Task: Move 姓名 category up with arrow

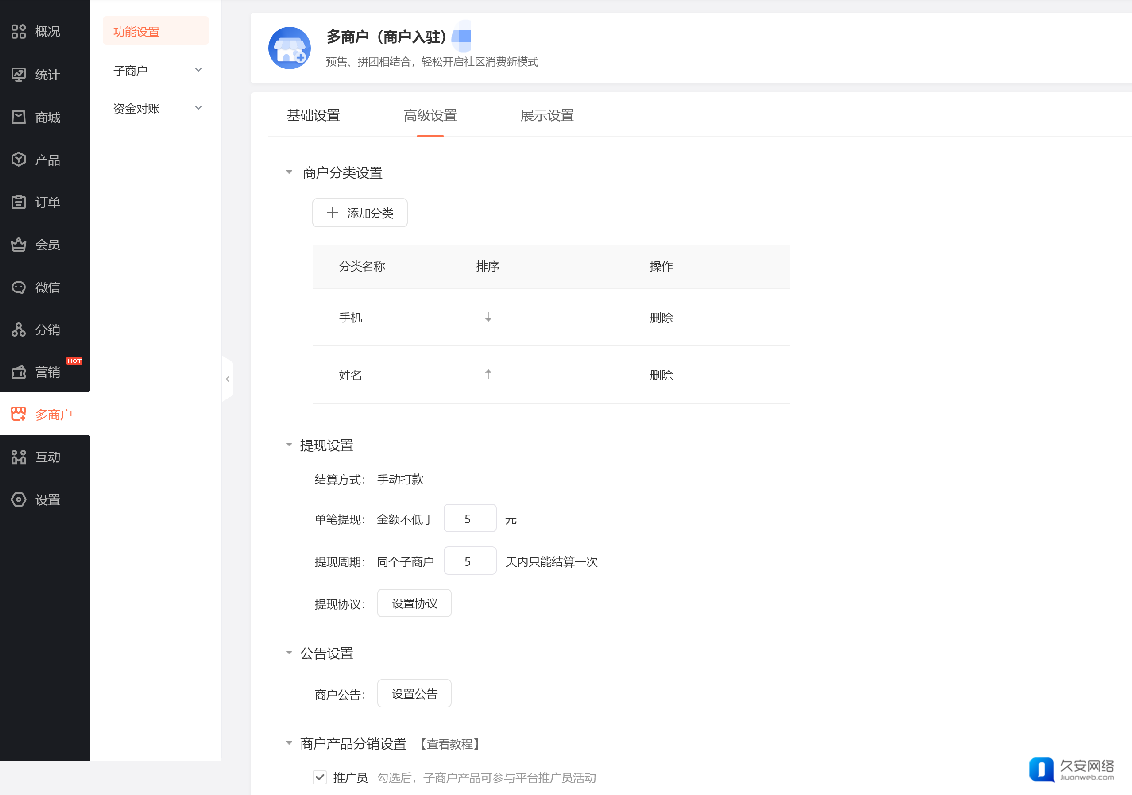Action: [488, 374]
